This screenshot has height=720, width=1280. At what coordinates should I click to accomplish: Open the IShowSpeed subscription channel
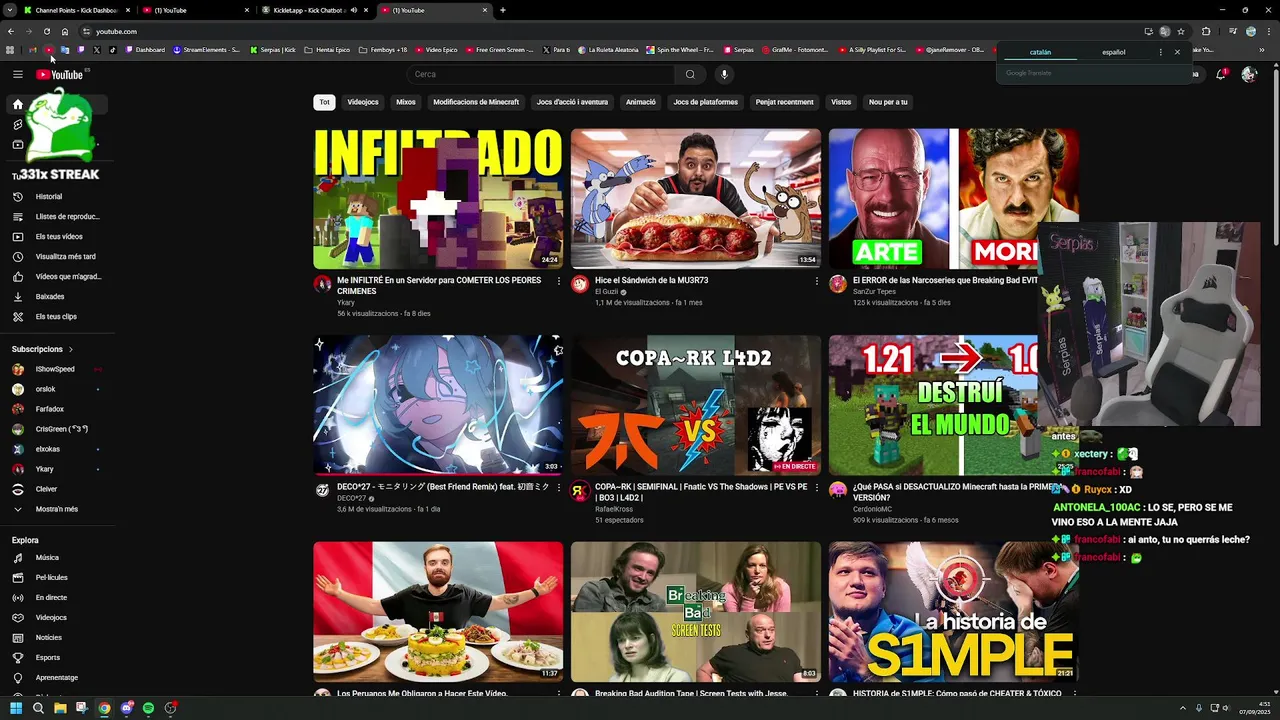coord(57,369)
